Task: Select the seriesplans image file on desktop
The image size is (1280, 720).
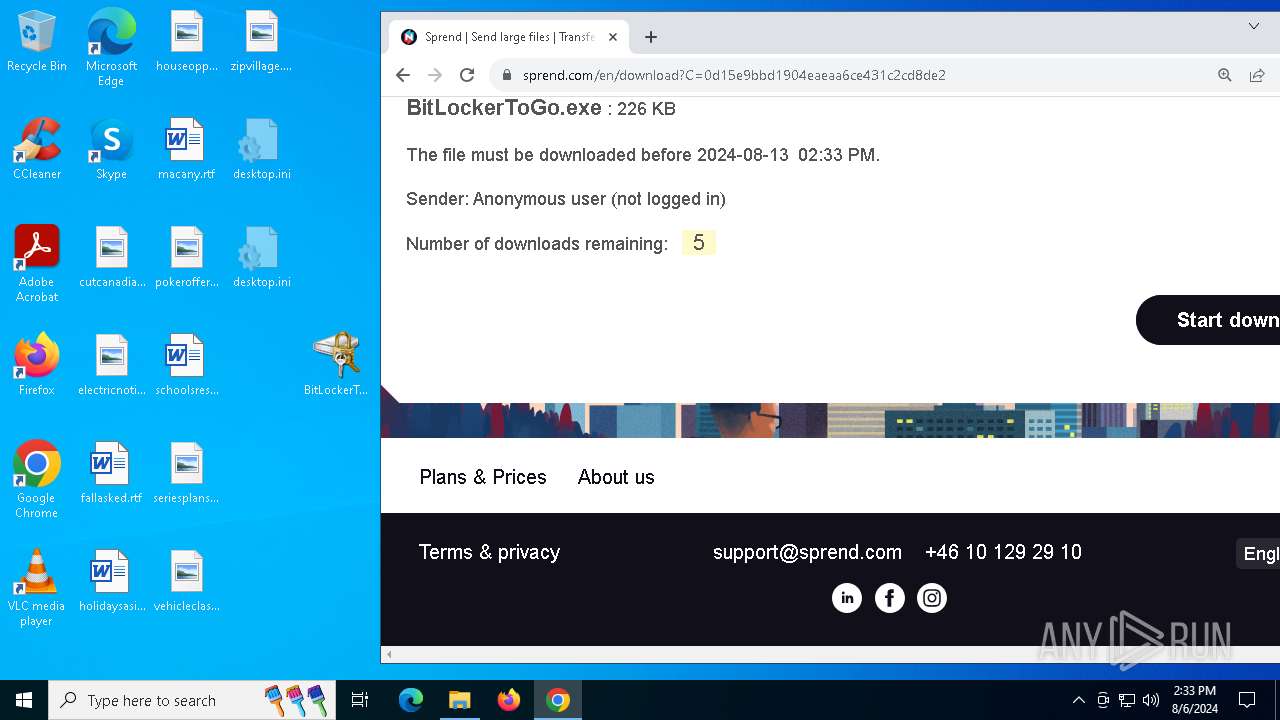Action: [x=186, y=473]
